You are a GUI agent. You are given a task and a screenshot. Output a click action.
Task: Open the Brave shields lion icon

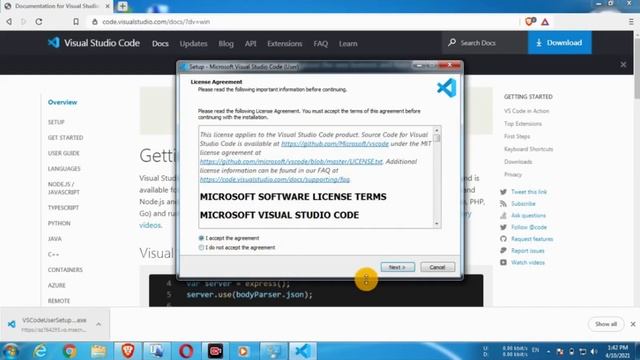click(530, 22)
